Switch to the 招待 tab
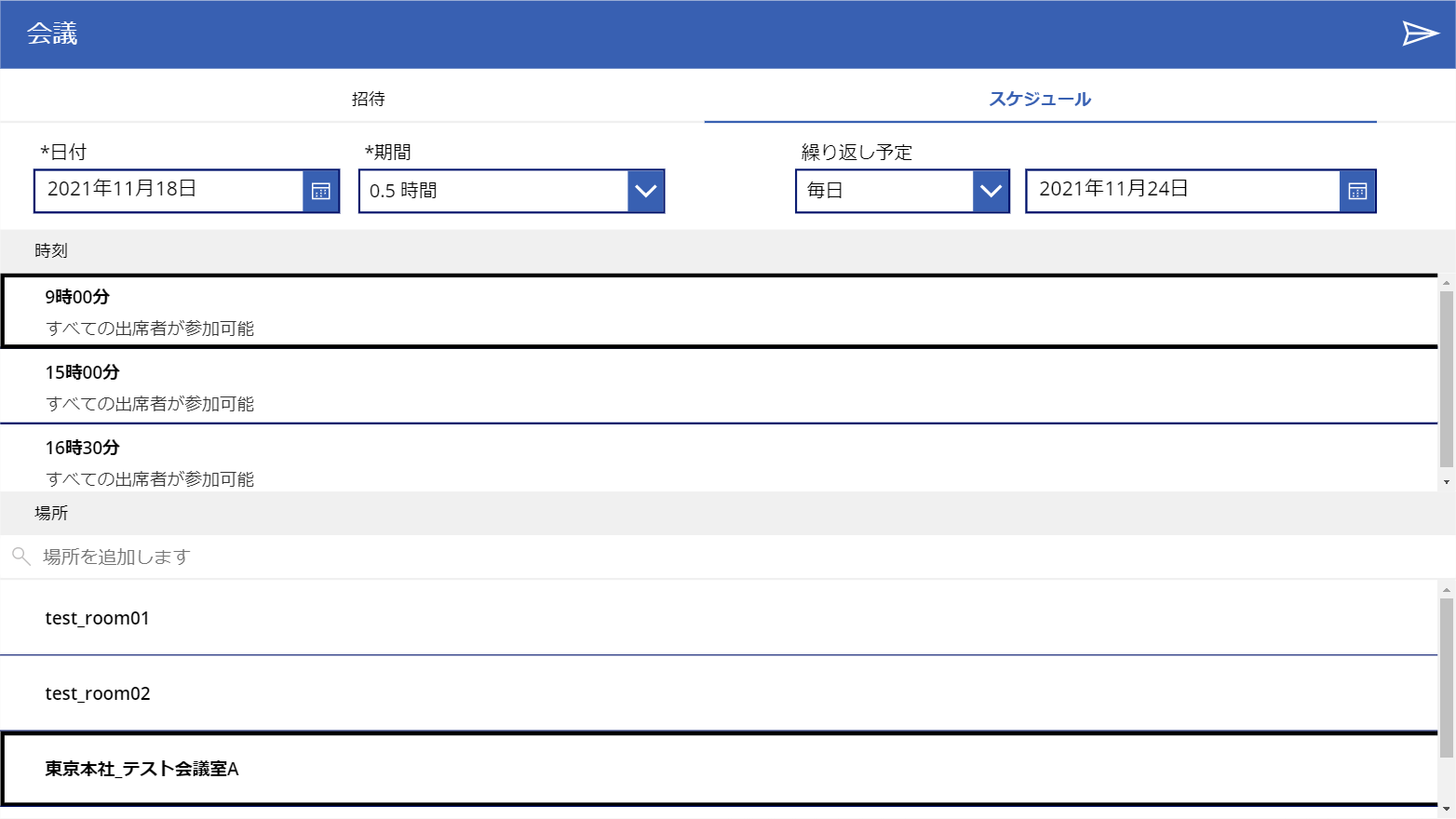The width and height of the screenshot is (1456, 819). pyautogui.click(x=369, y=99)
